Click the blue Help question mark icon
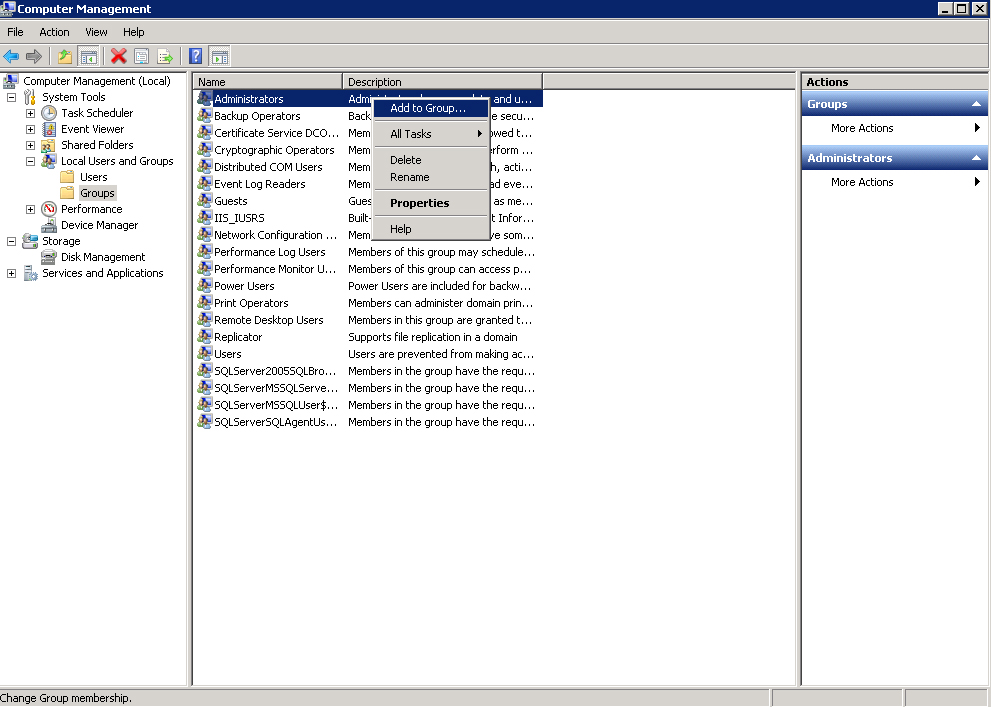Viewport: 991px width, 707px height. pos(196,57)
